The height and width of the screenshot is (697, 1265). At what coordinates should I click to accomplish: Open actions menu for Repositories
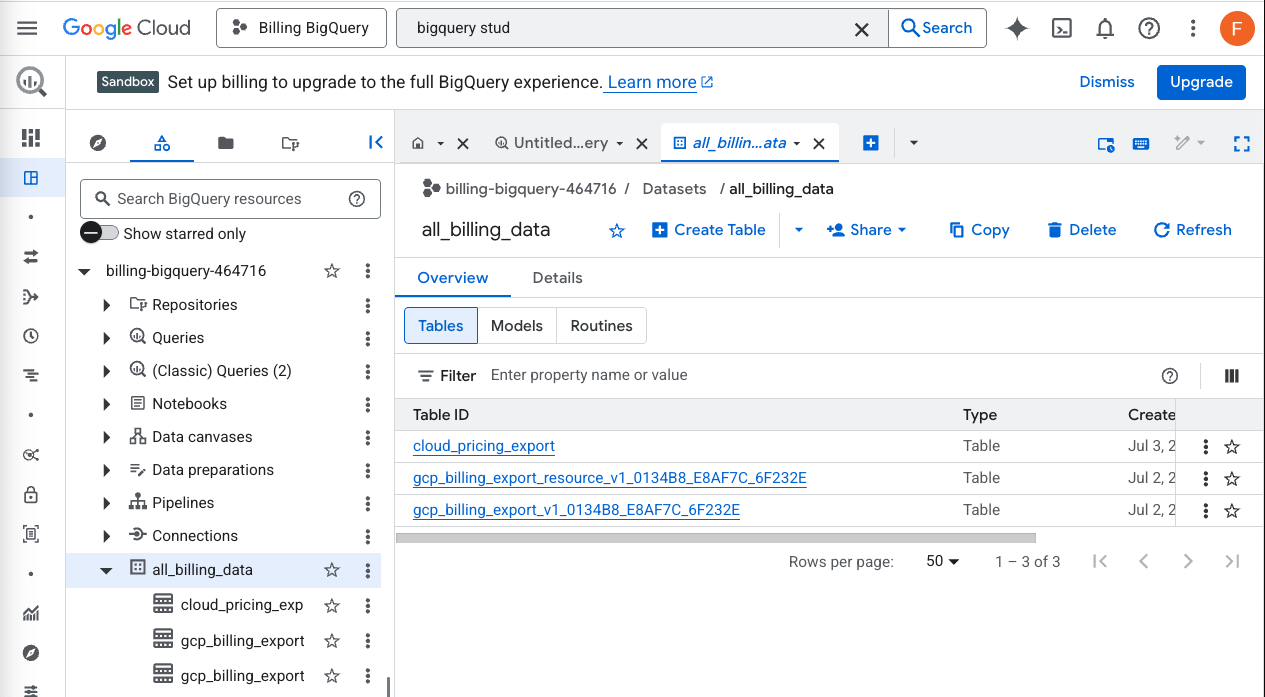(368, 305)
